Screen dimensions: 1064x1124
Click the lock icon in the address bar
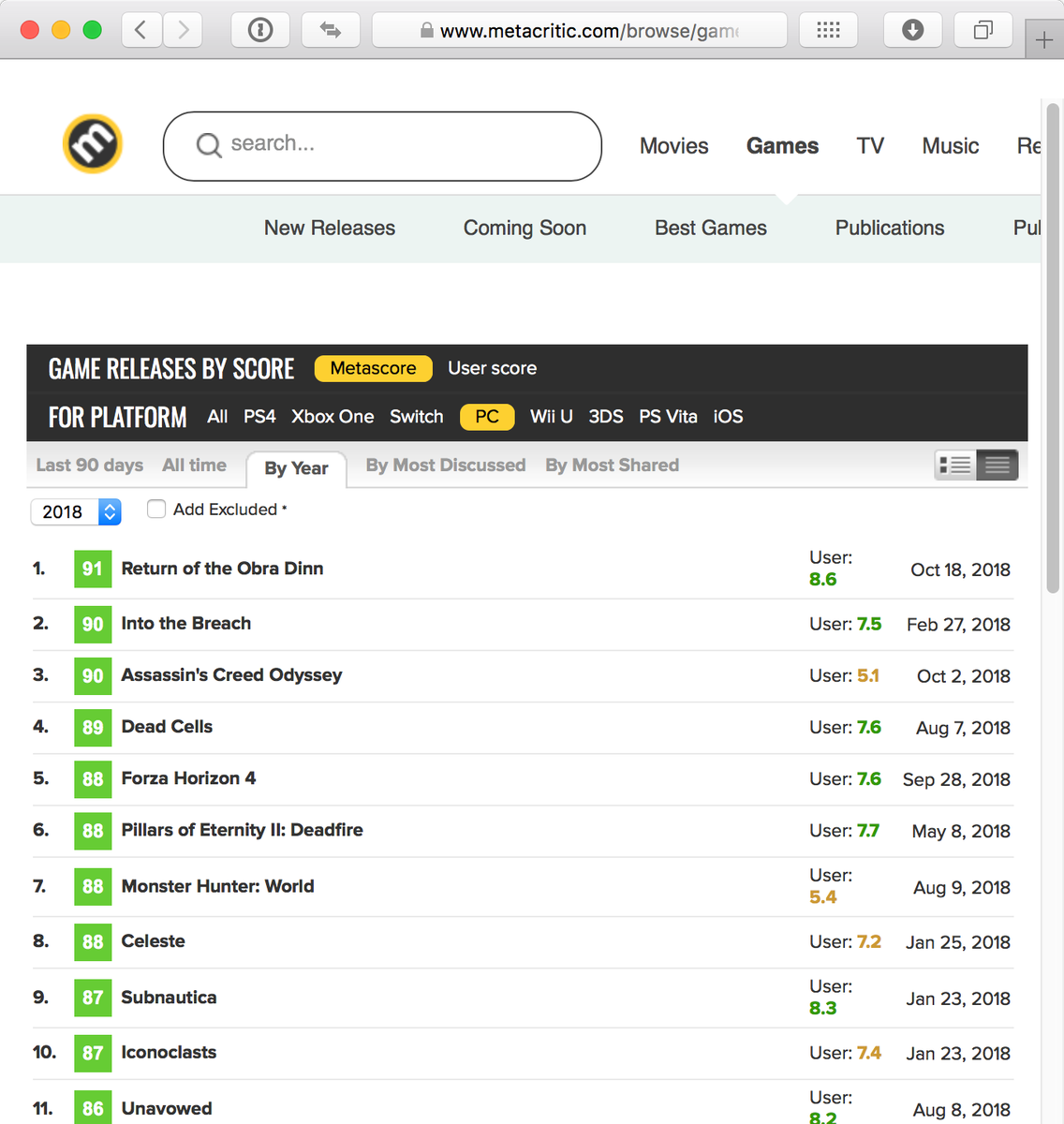tap(427, 31)
